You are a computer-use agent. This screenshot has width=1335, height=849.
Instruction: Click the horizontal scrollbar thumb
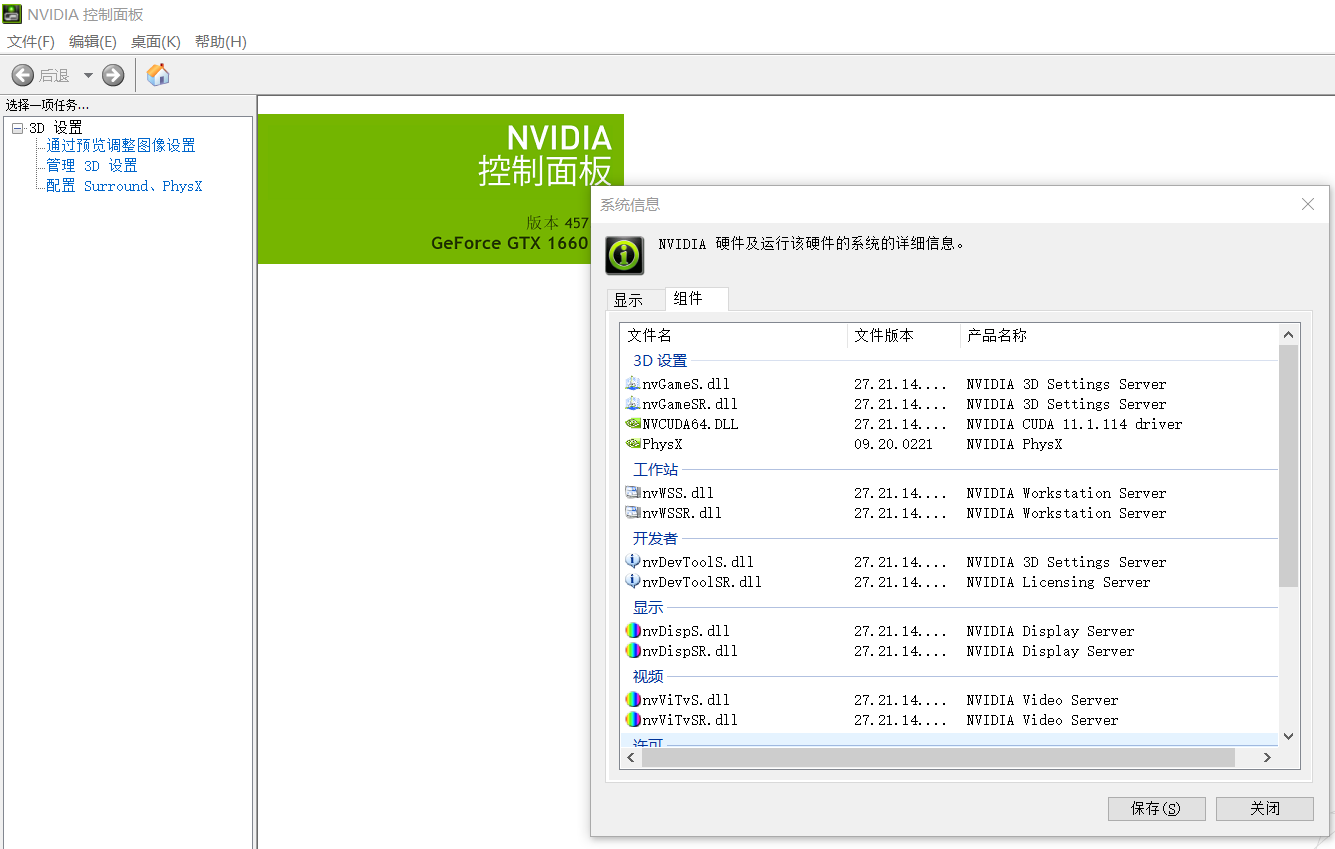click(938, 758)
